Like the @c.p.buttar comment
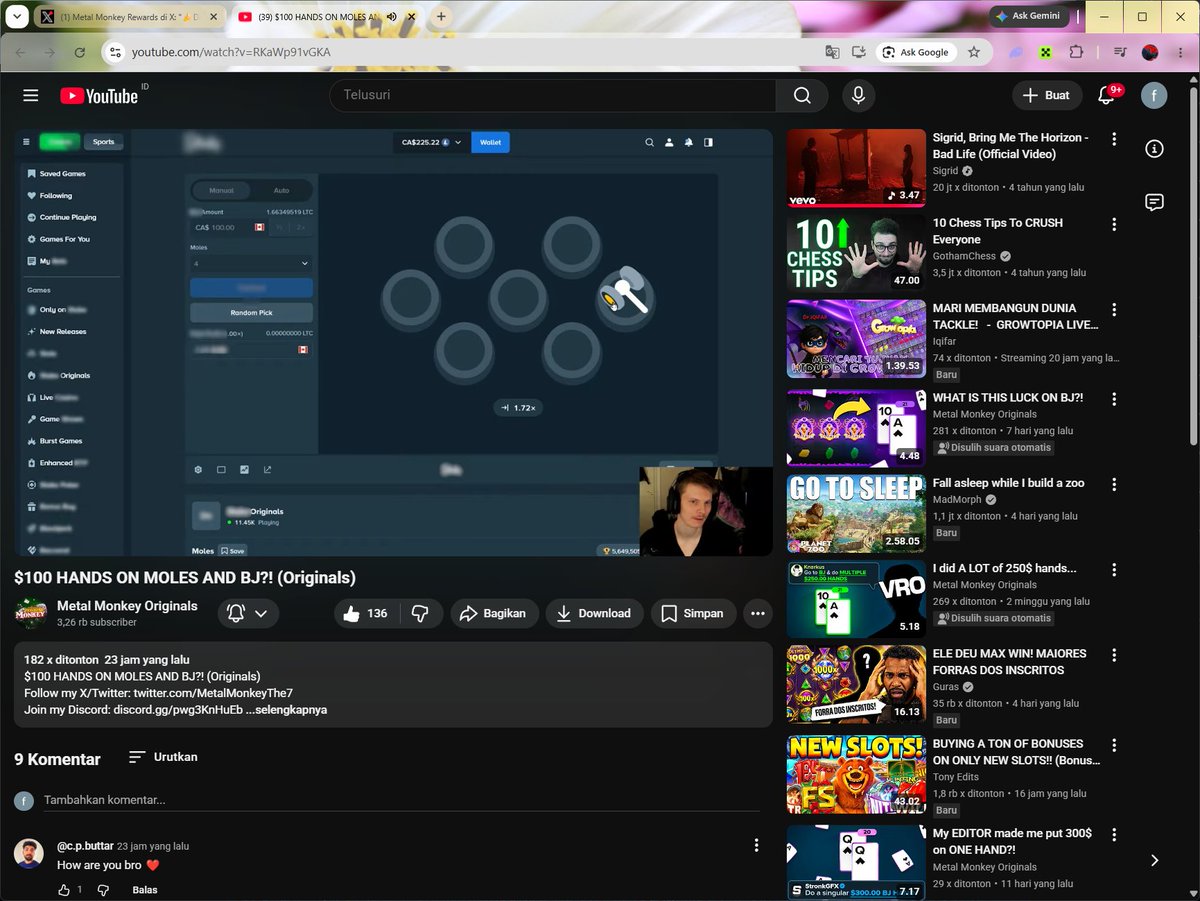Screen dimensions: 1200x901 [x=64, y=890]
